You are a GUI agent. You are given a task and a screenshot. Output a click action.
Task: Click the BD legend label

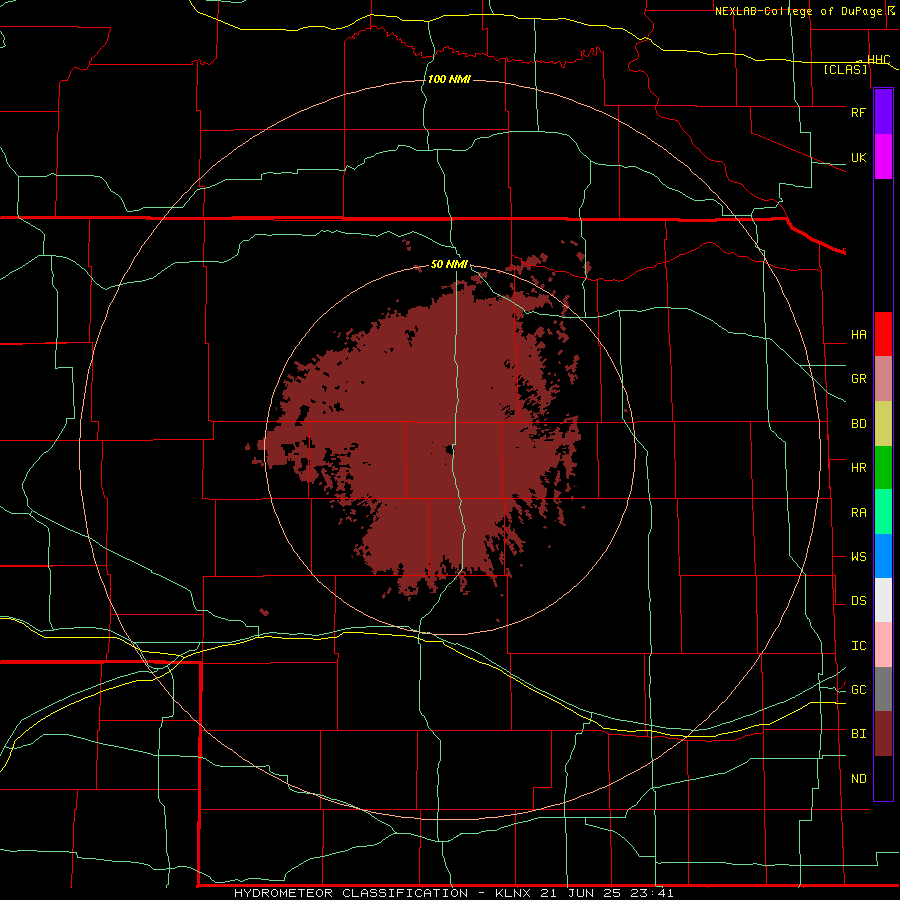click(x=858, y=424)
